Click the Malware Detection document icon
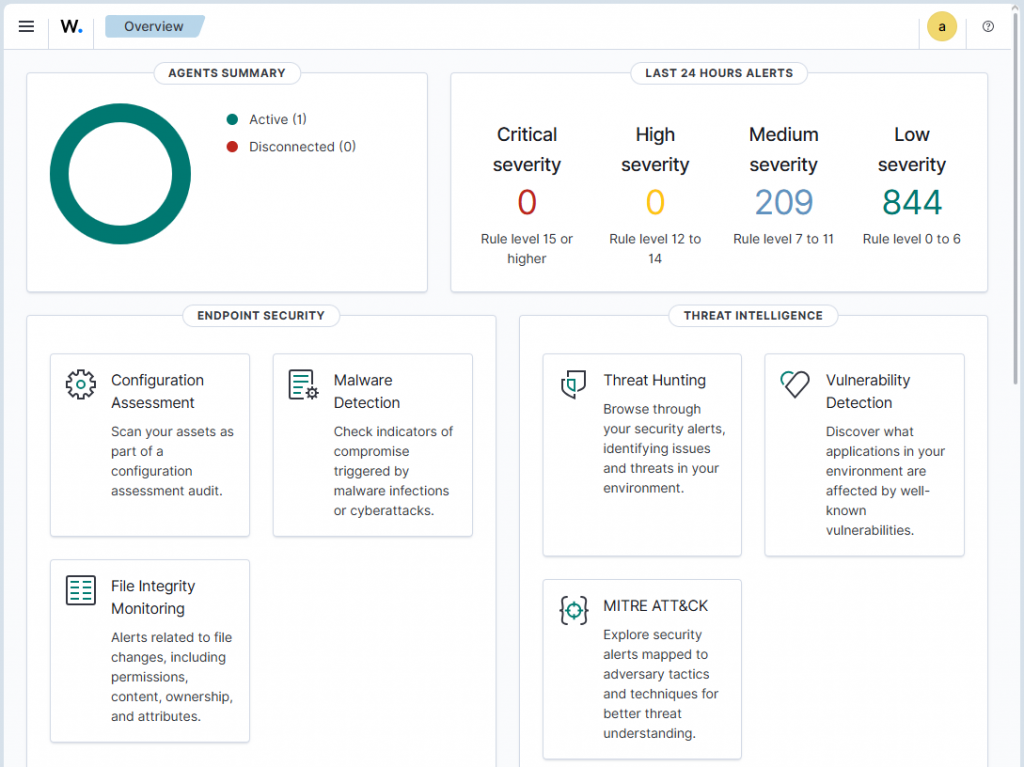 tap(304, 385)
